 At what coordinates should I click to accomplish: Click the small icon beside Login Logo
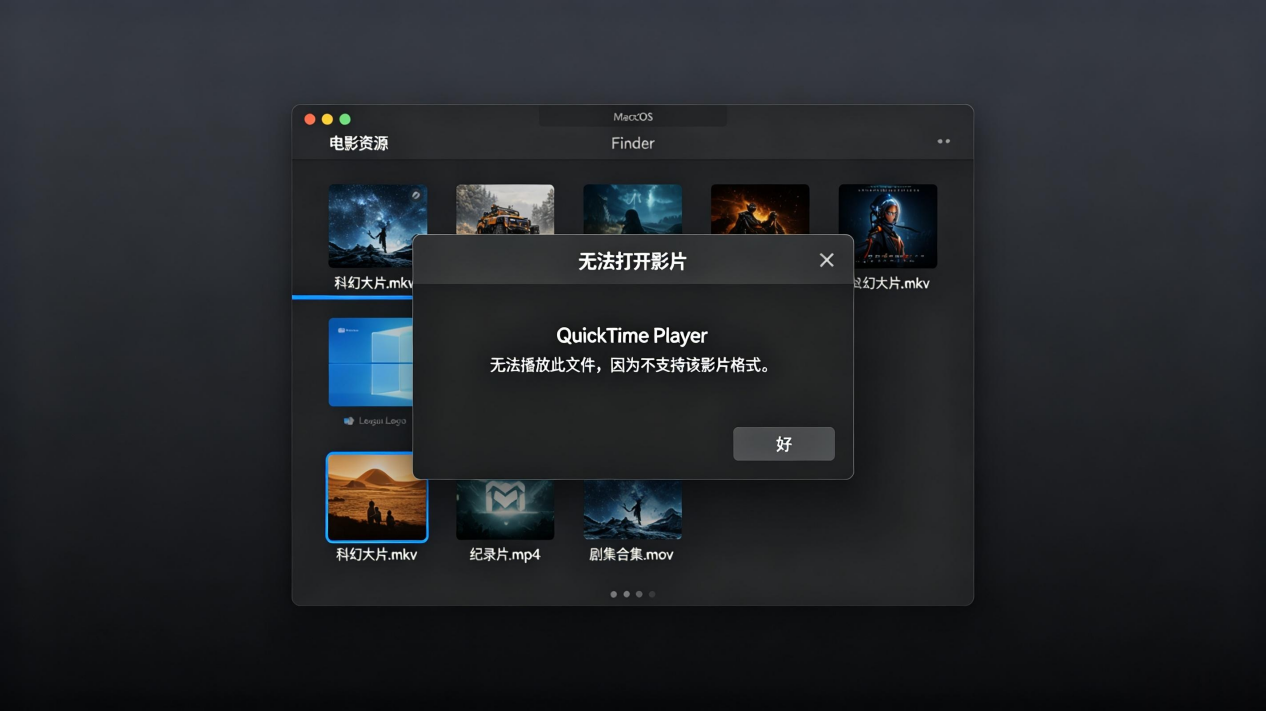coord(348,421)
